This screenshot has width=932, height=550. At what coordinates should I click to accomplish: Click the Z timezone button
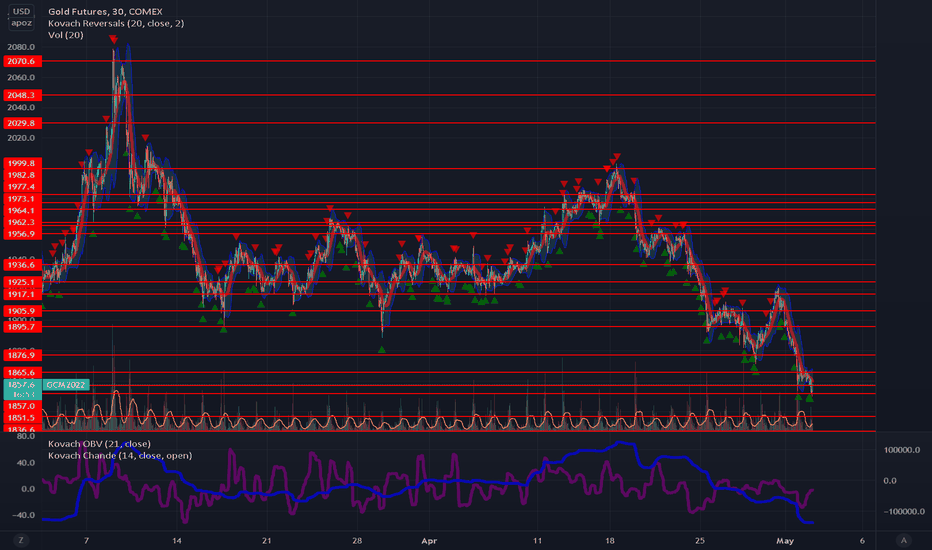[21, 540]
